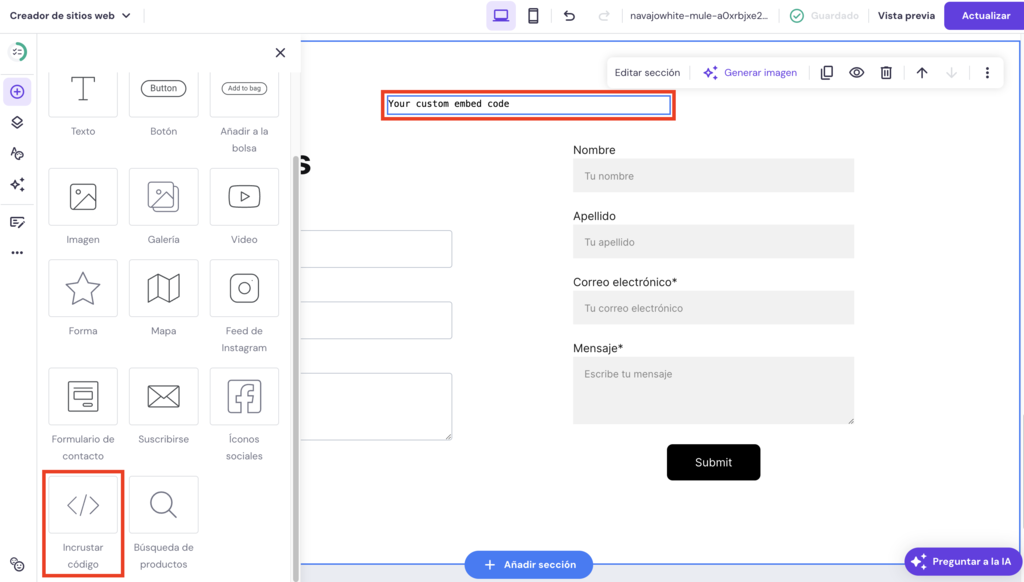Click the Tu nombre input field
1024x582 pixels.
pyautogui.click(x=713, y=175)
